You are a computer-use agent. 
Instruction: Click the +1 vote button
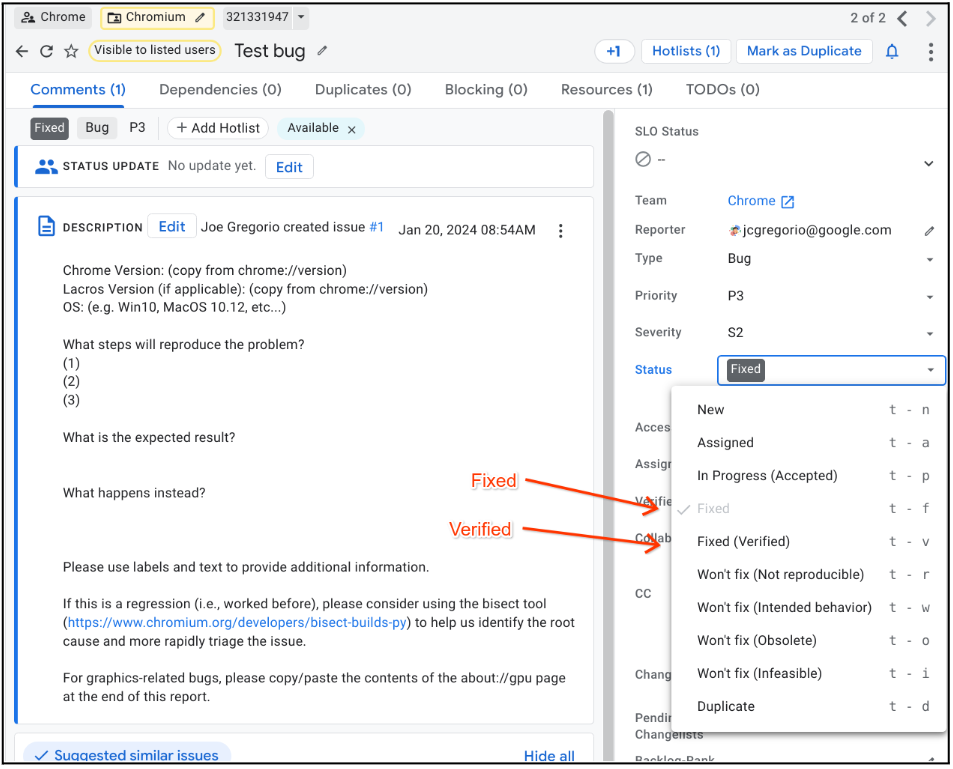click(x=613, y=51)
